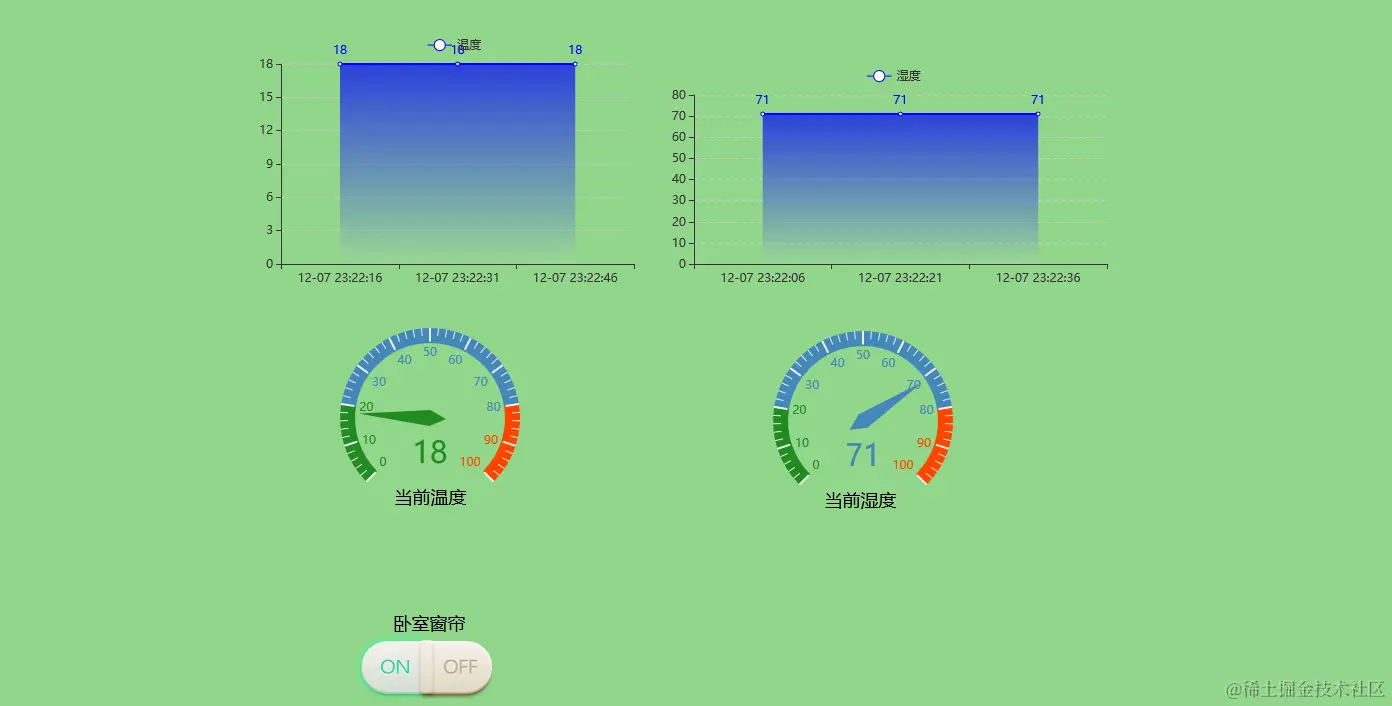The height and width of the screenshot is (706, 1392).
Task: Click the 50 tick label on temperature gauge
Action: click(x=430, y=352)
